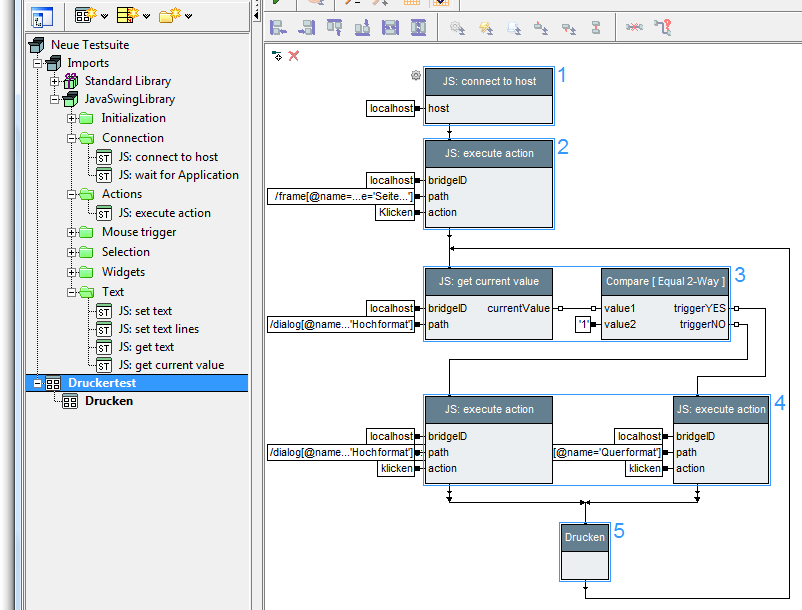The image size is (802, 610).
Task: Click the '1' value2 input of Compare block
Action: coord(583,324)
